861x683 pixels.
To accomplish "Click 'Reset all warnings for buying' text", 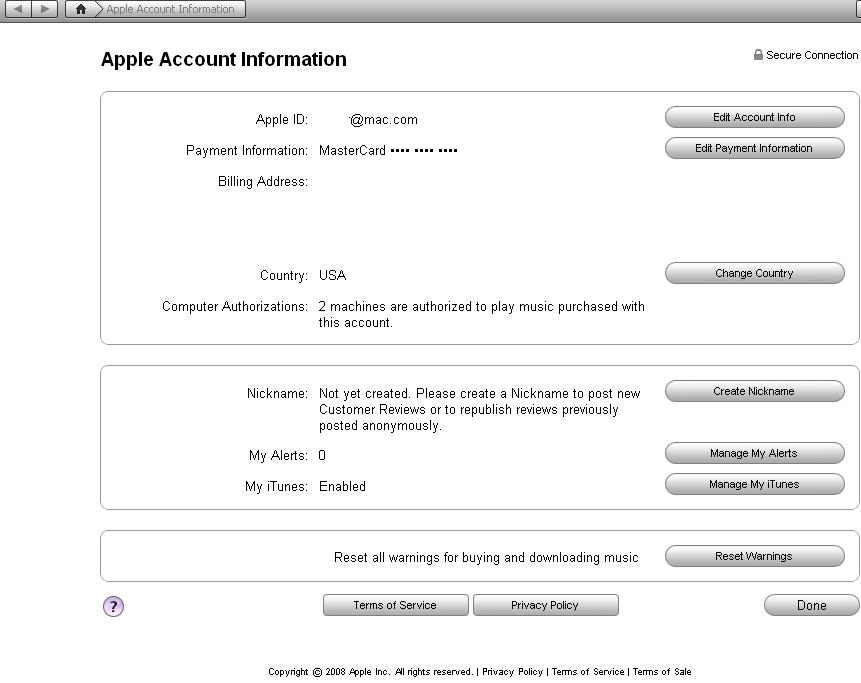I will click(x=486, y=557).
